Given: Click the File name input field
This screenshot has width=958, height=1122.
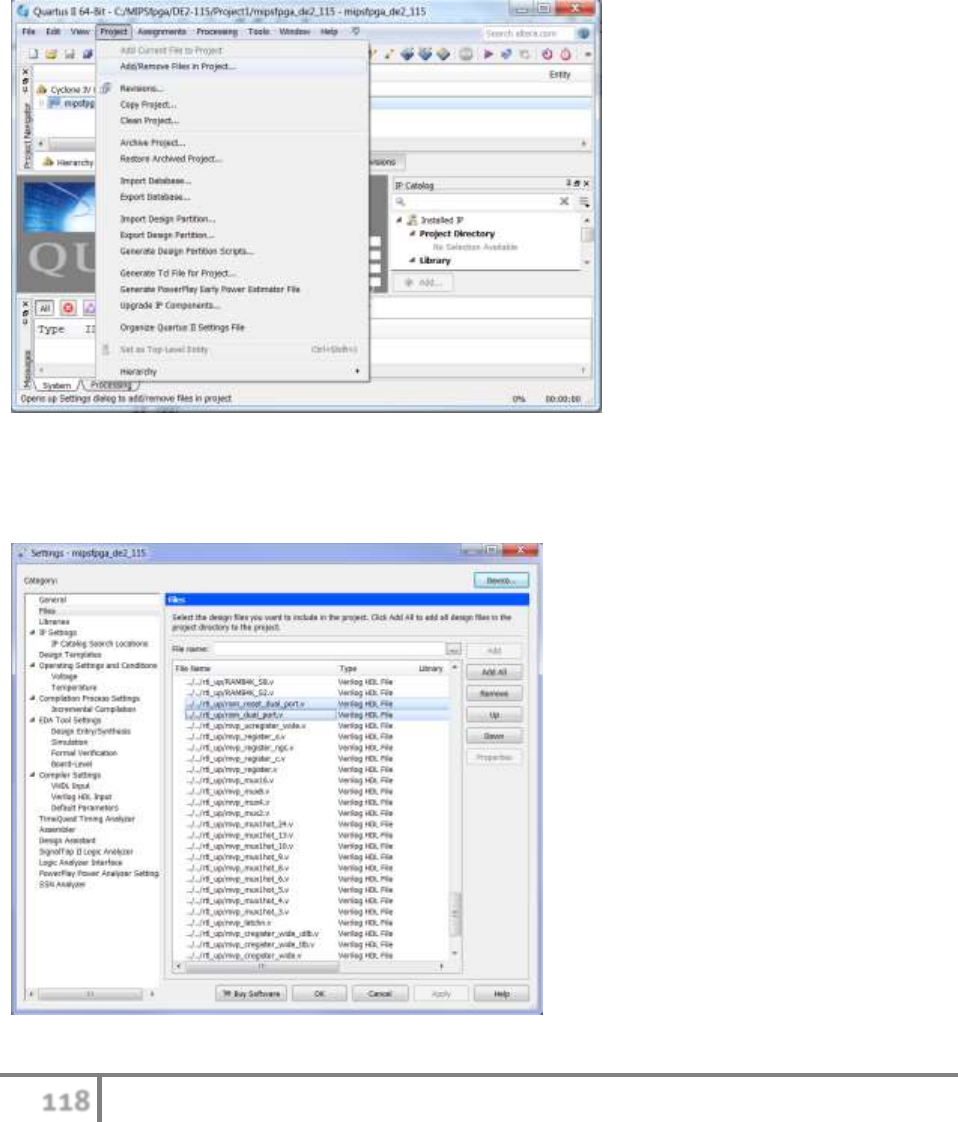Looking at the screenshot, I should pyautogui.click(x=328, y=649).
